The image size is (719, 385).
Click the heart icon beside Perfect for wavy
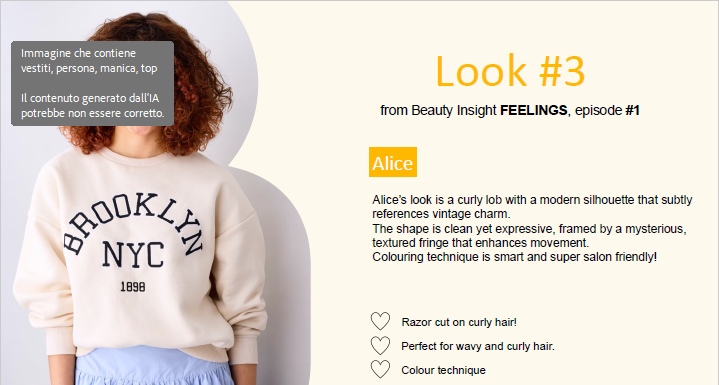pos(380,346)
